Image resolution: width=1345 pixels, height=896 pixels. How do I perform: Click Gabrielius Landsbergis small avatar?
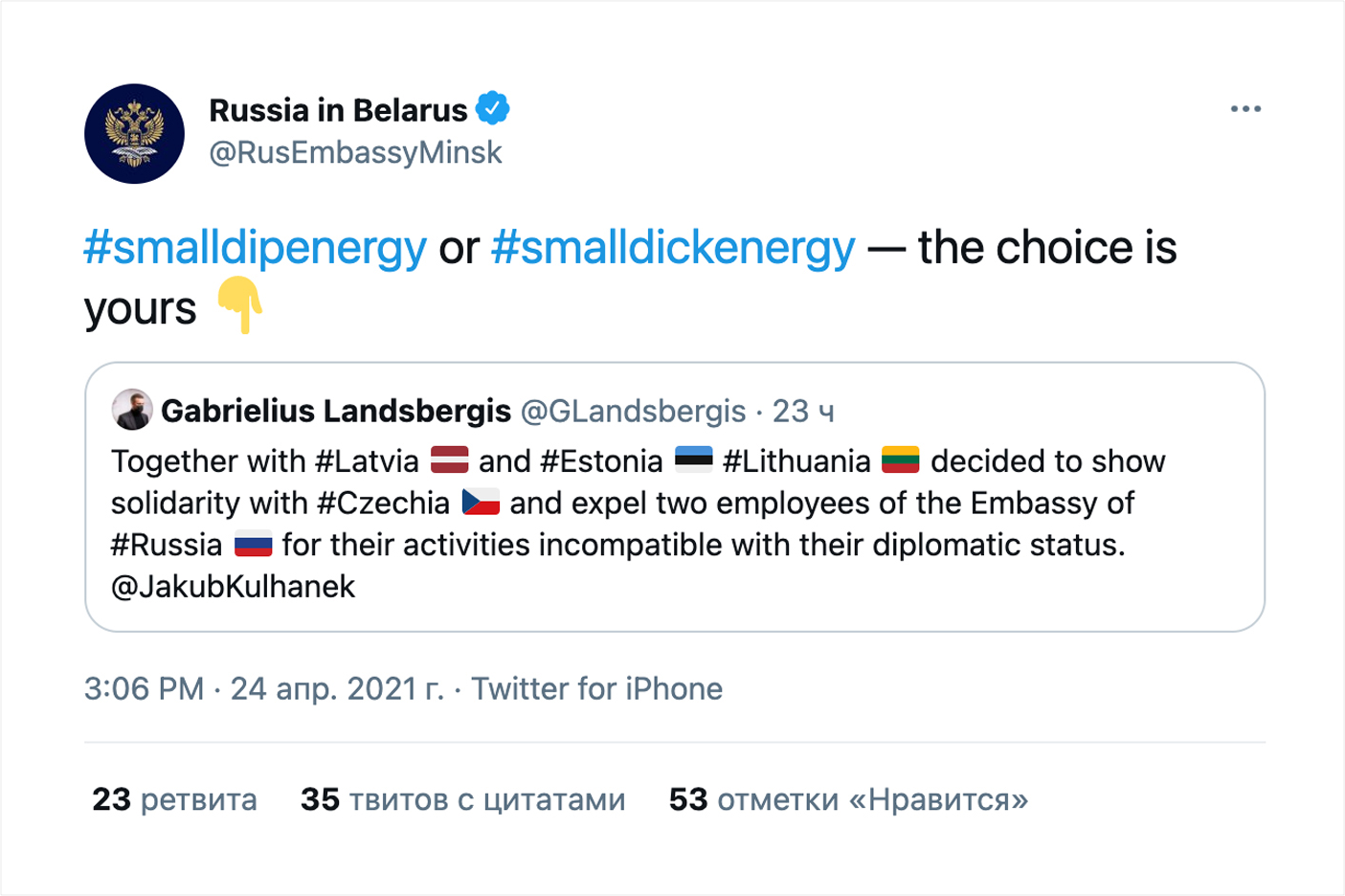[131, 410]
